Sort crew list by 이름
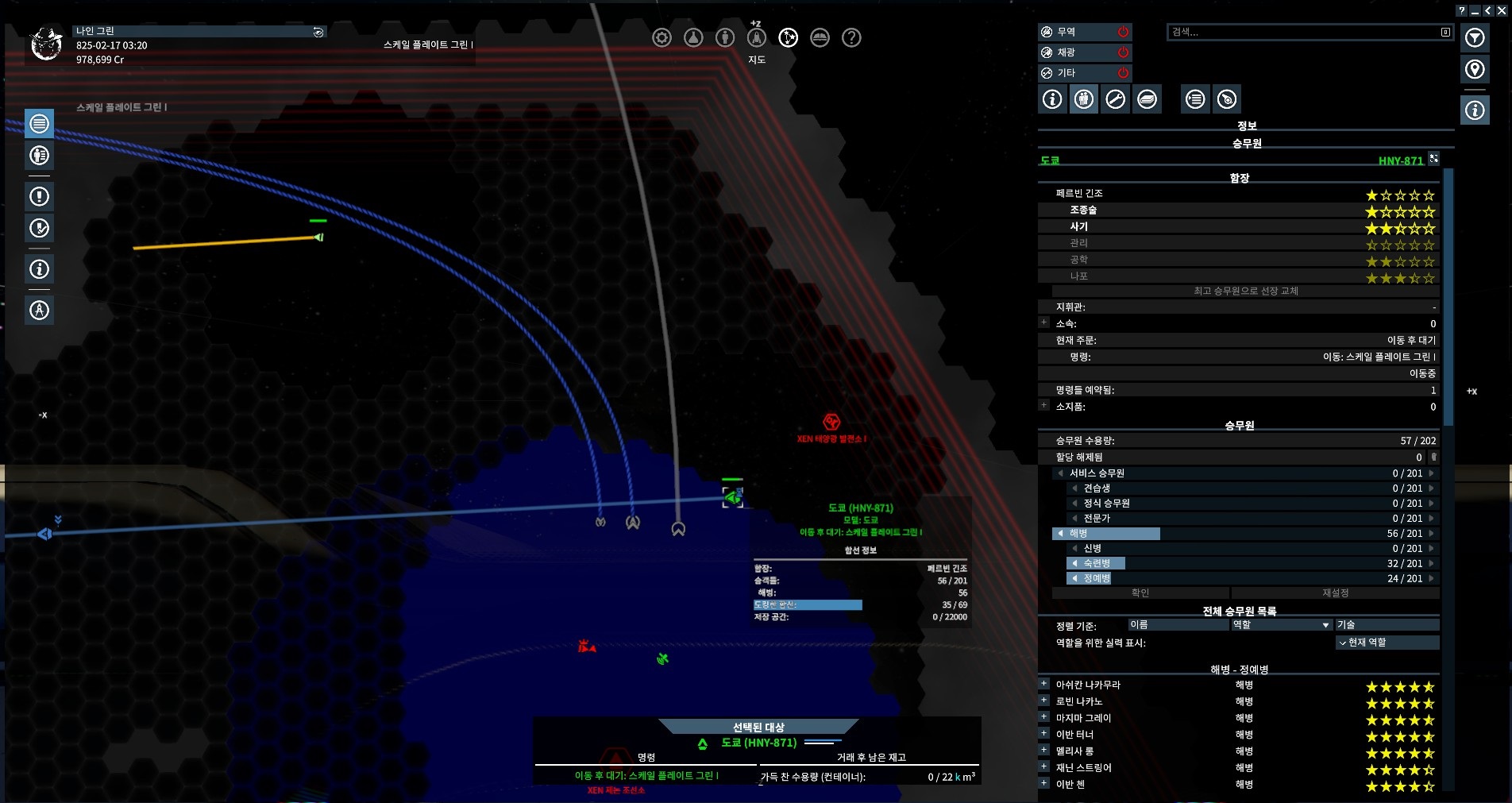 [1178, 625]
